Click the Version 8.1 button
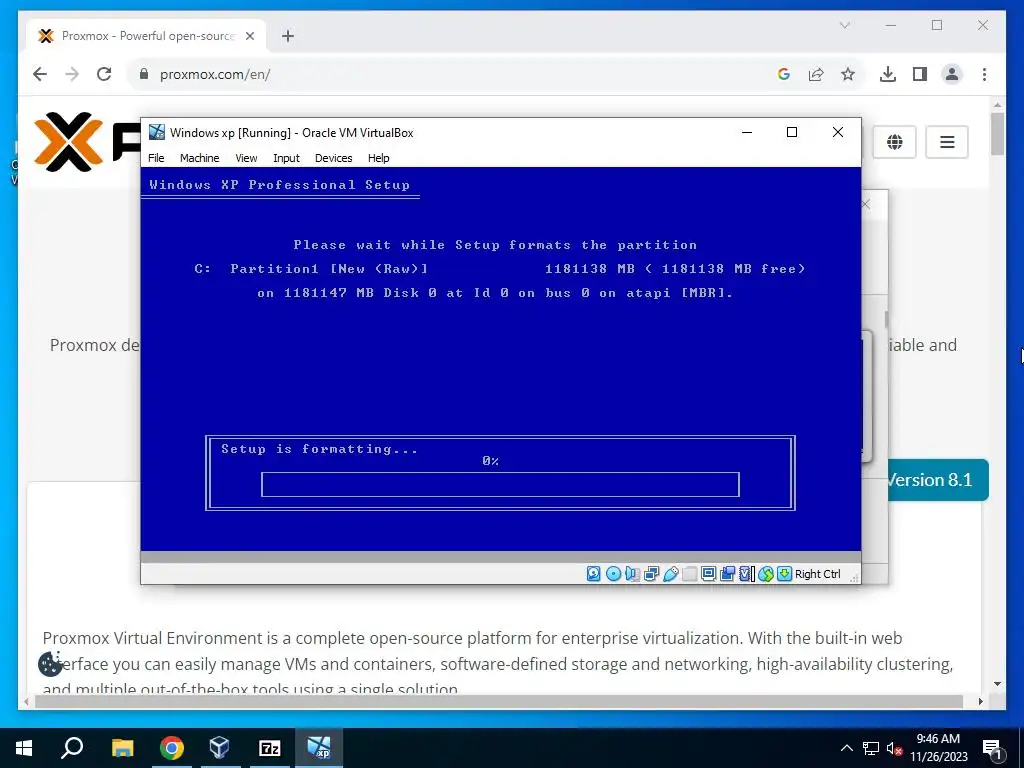 (938, 480)
